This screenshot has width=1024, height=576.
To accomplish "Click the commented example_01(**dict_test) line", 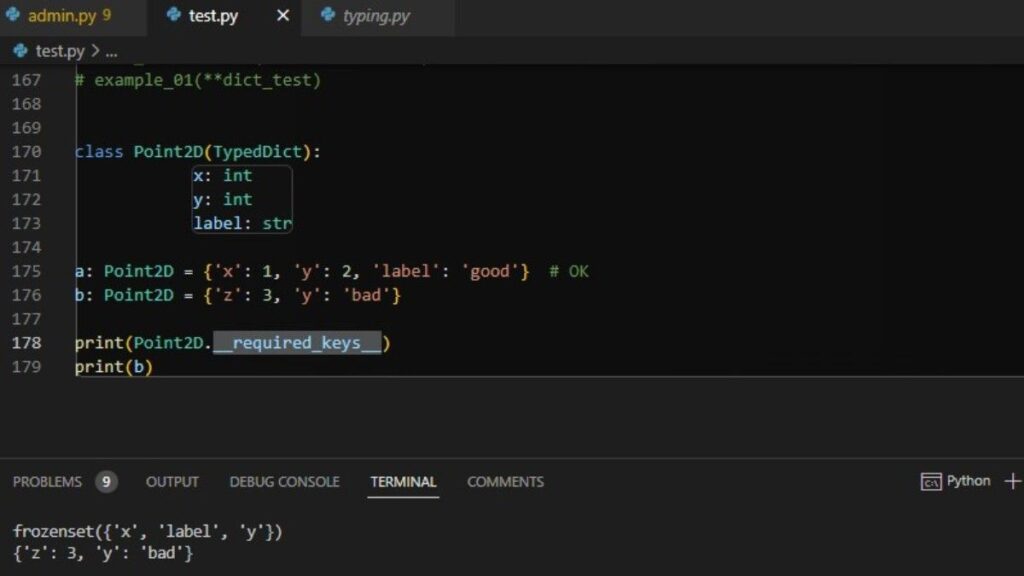I will pos(198,80).
